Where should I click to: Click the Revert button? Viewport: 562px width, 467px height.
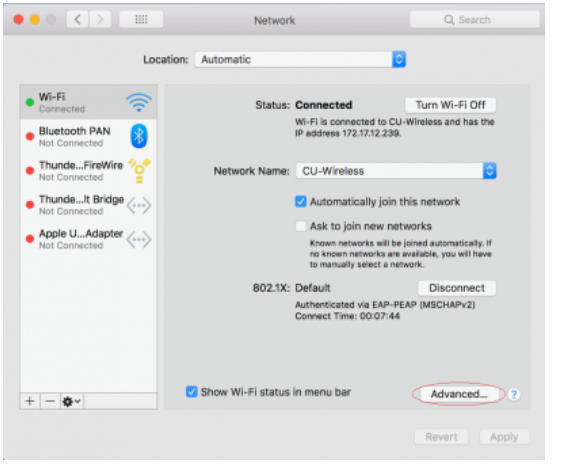[x=441, y=437]
